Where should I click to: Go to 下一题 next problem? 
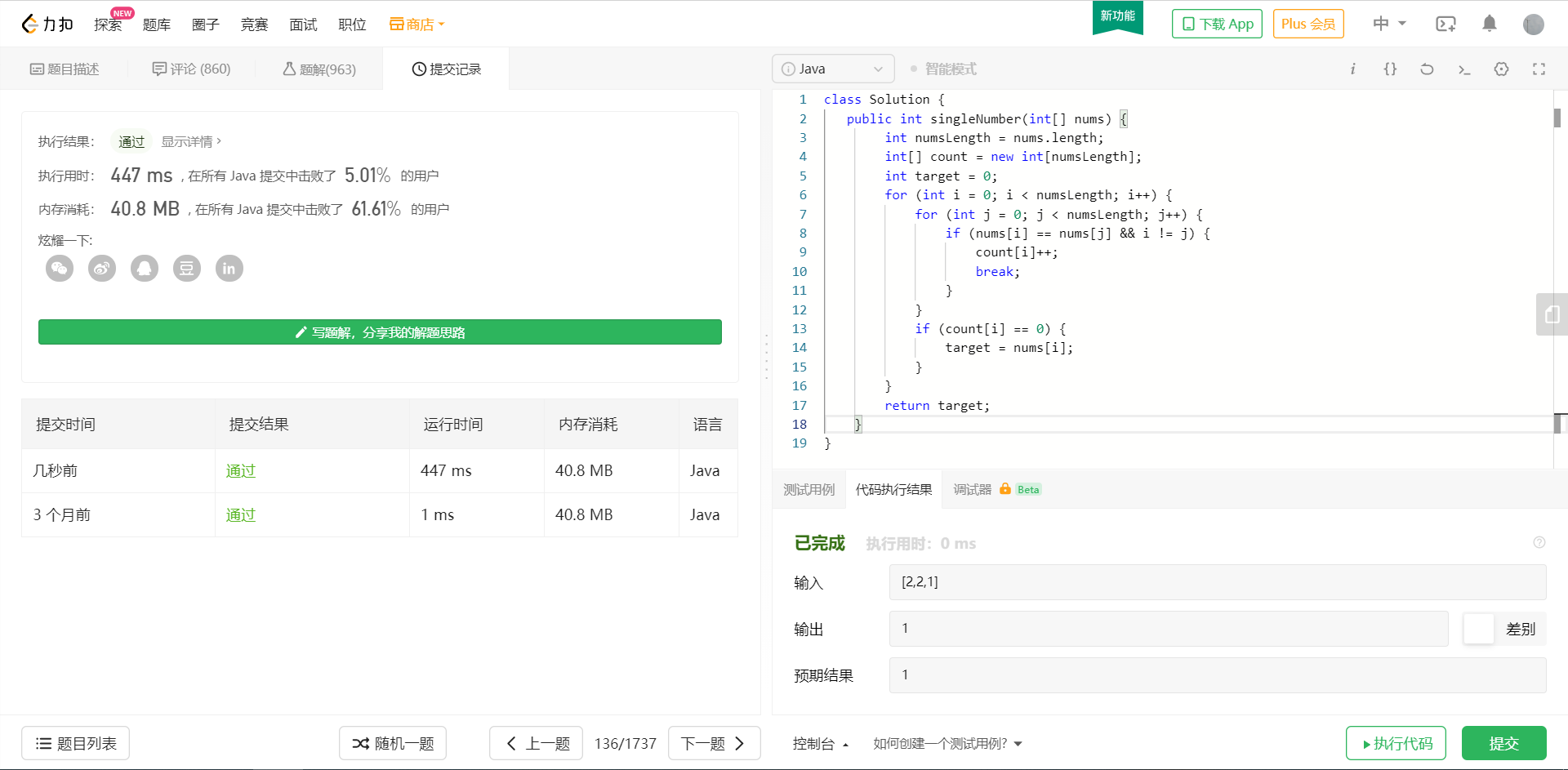[714, 743]
